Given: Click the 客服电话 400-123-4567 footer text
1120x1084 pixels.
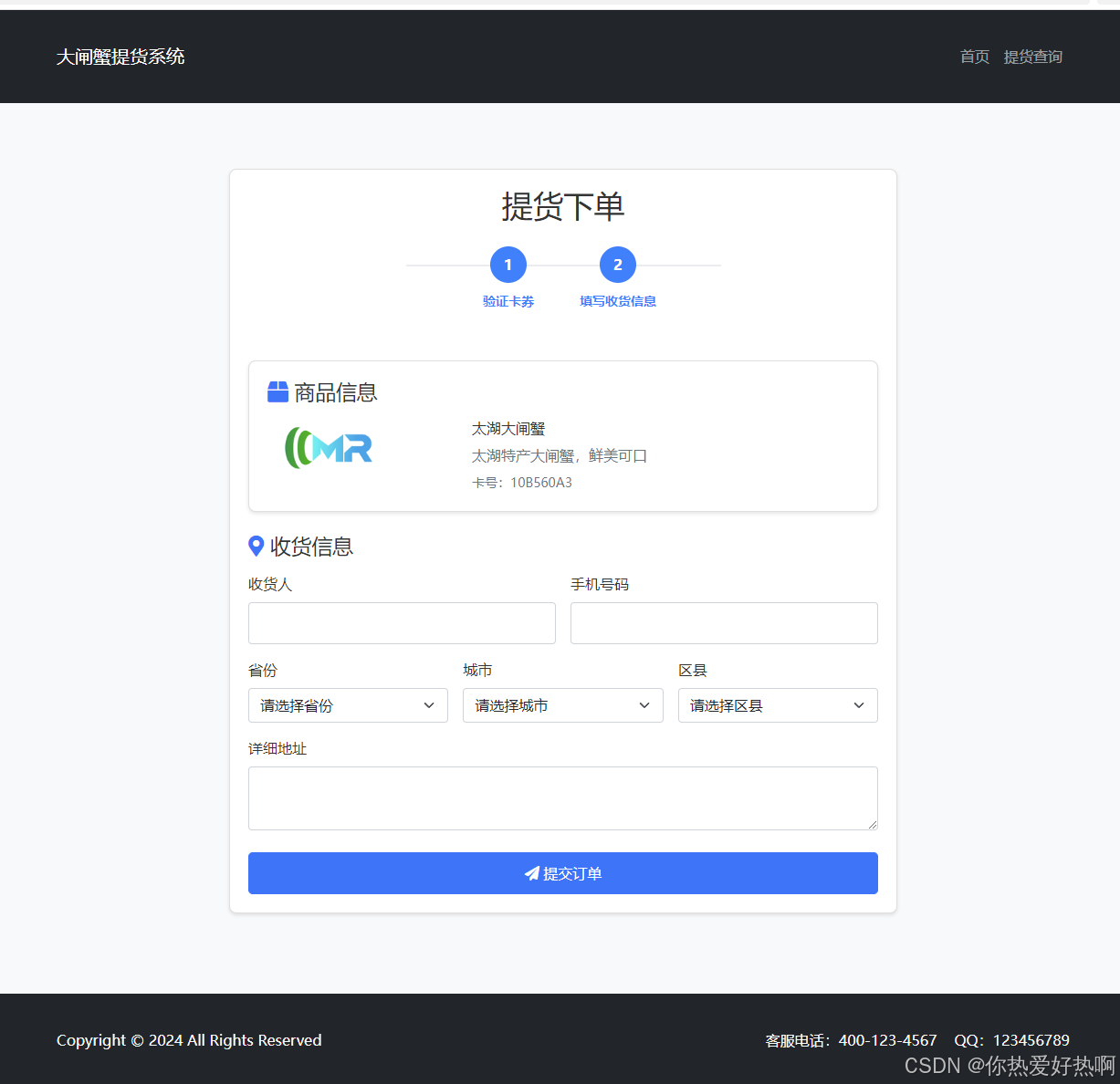Looking at the screenshot, I should [x=851, y=1040].
